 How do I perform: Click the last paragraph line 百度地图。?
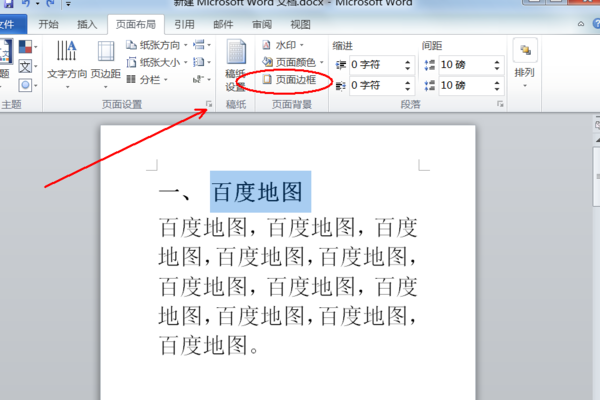coord(209,345)
